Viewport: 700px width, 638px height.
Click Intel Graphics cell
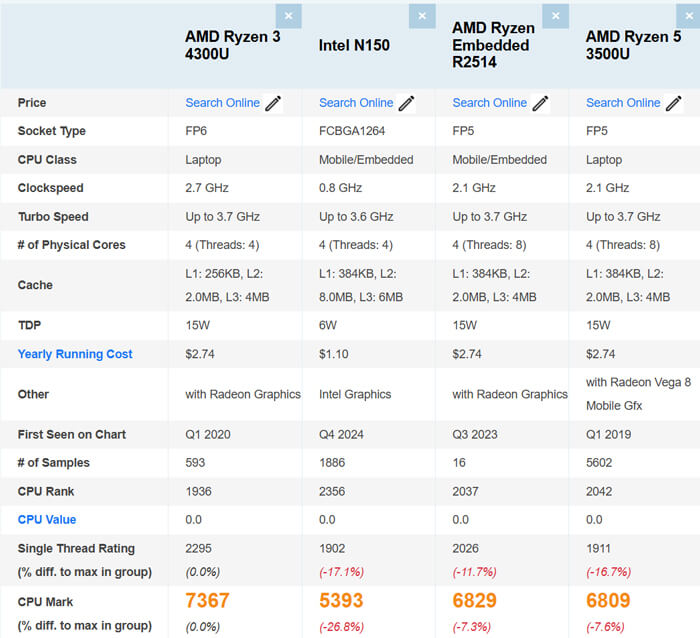pyautogui.click(x=355, y=394)
